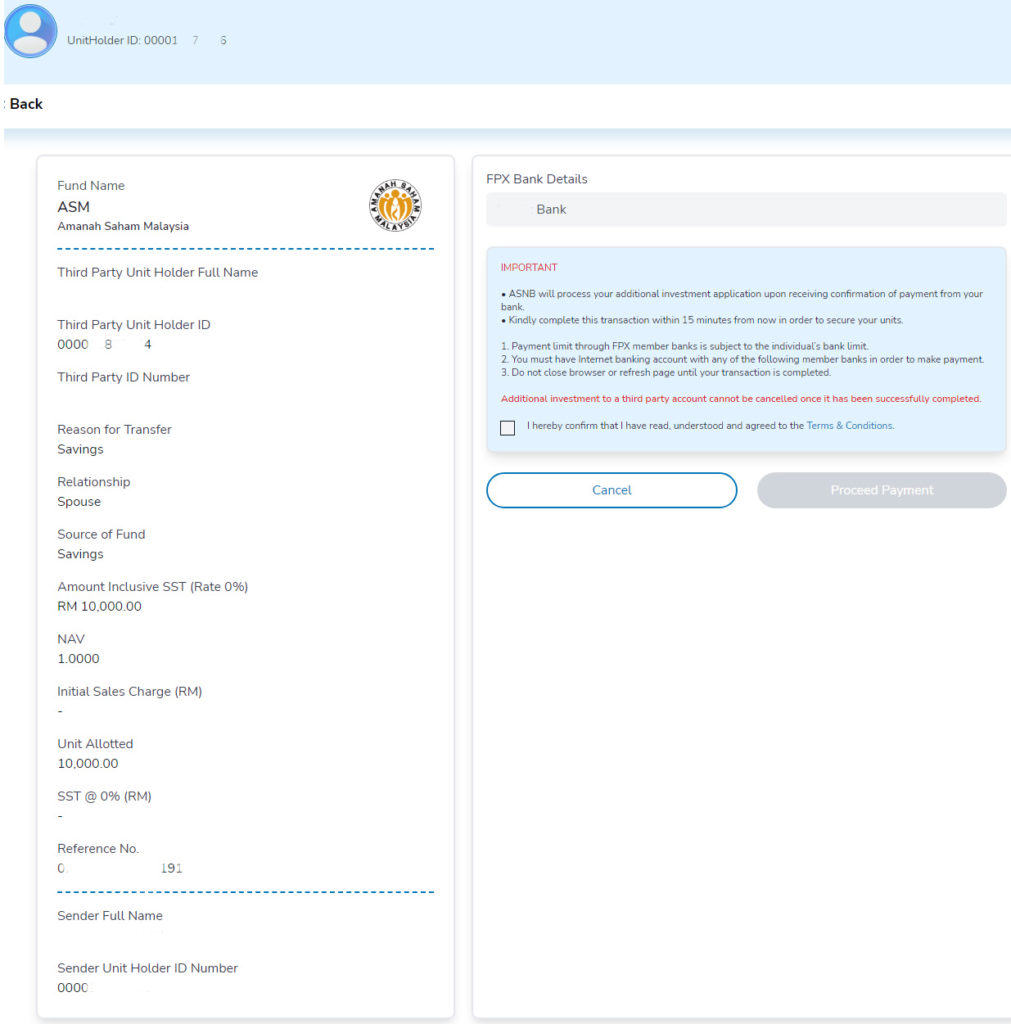This screenshot has height=1024, width=1011.
Task: Click the Third Party Unit Holder ID value
Action: point(104,345)
